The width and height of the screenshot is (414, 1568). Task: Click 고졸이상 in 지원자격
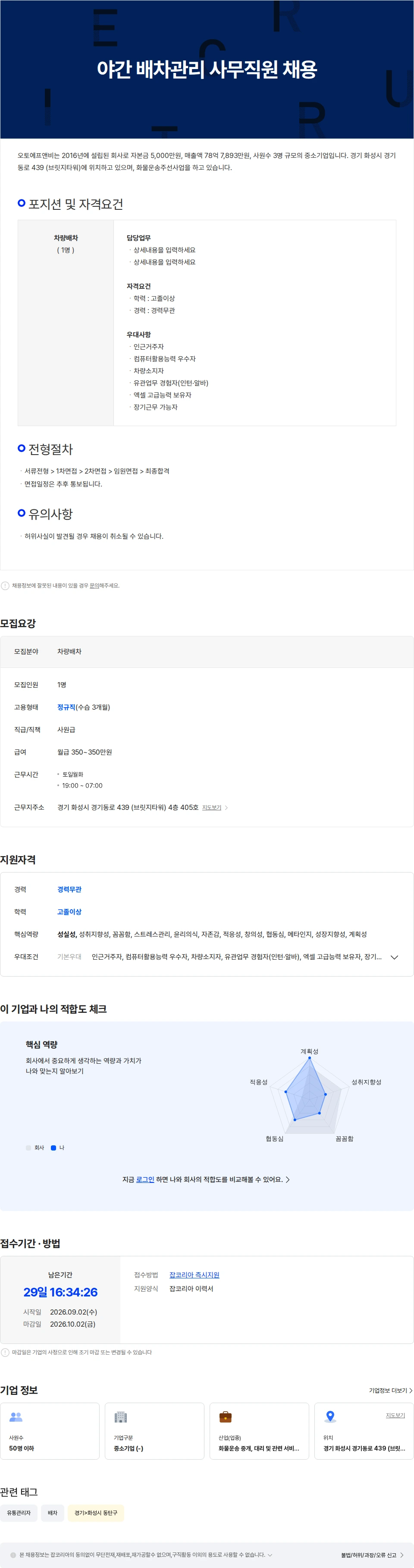[69, 912]
